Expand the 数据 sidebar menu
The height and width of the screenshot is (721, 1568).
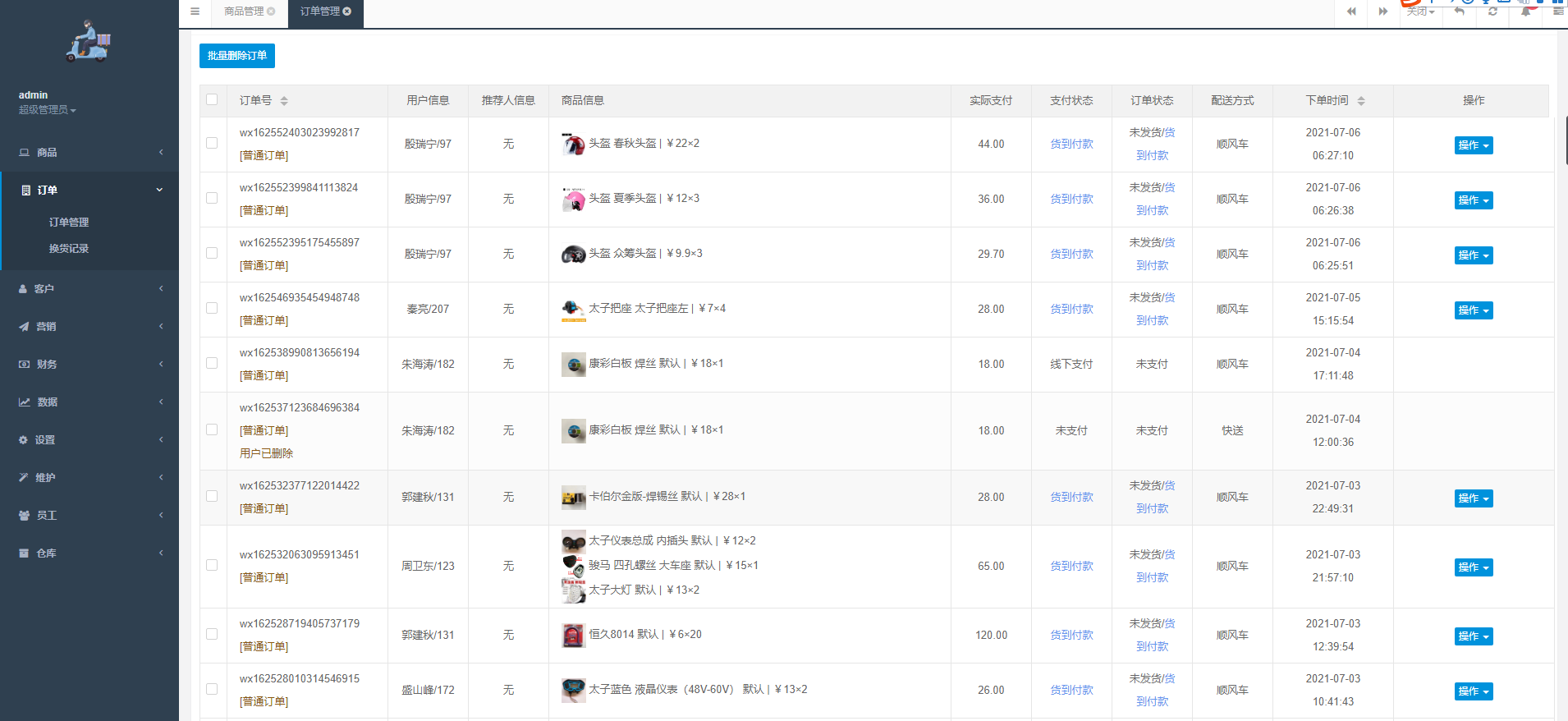[x=89, y=402]
